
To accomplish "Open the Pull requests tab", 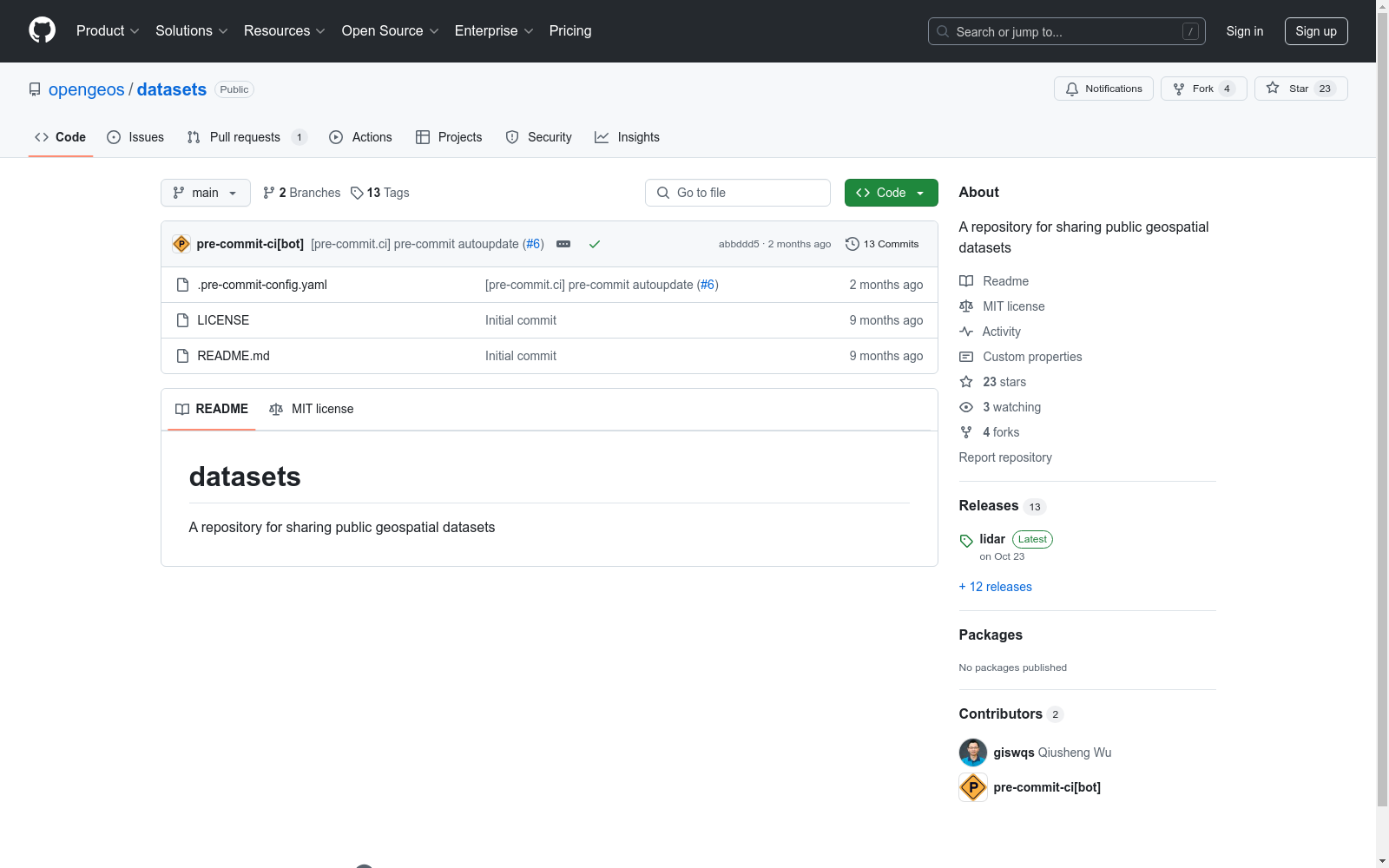I will [x=247, y=137].
